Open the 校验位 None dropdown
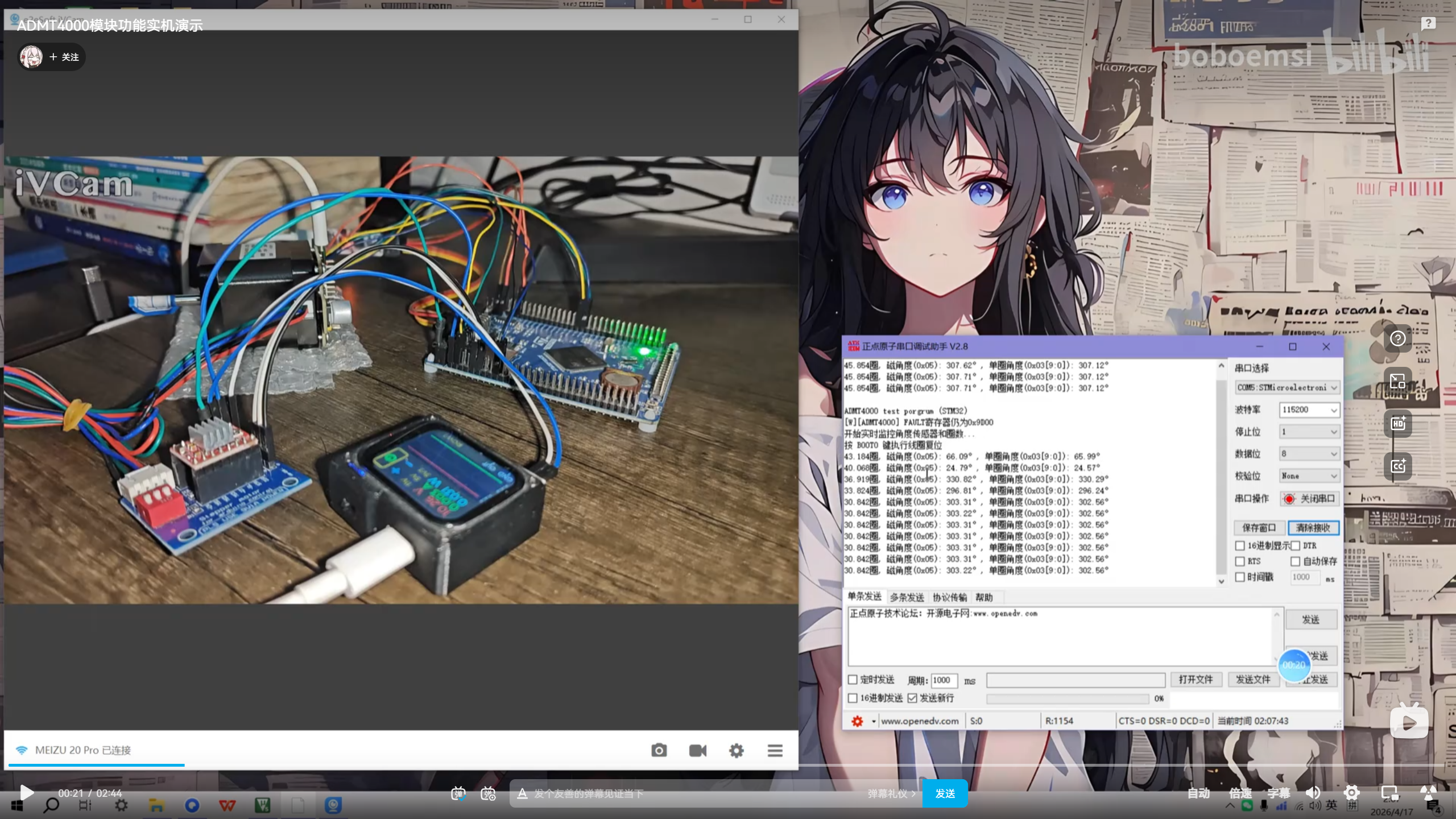The image size is (1456, 819). tap(1309, 476)
